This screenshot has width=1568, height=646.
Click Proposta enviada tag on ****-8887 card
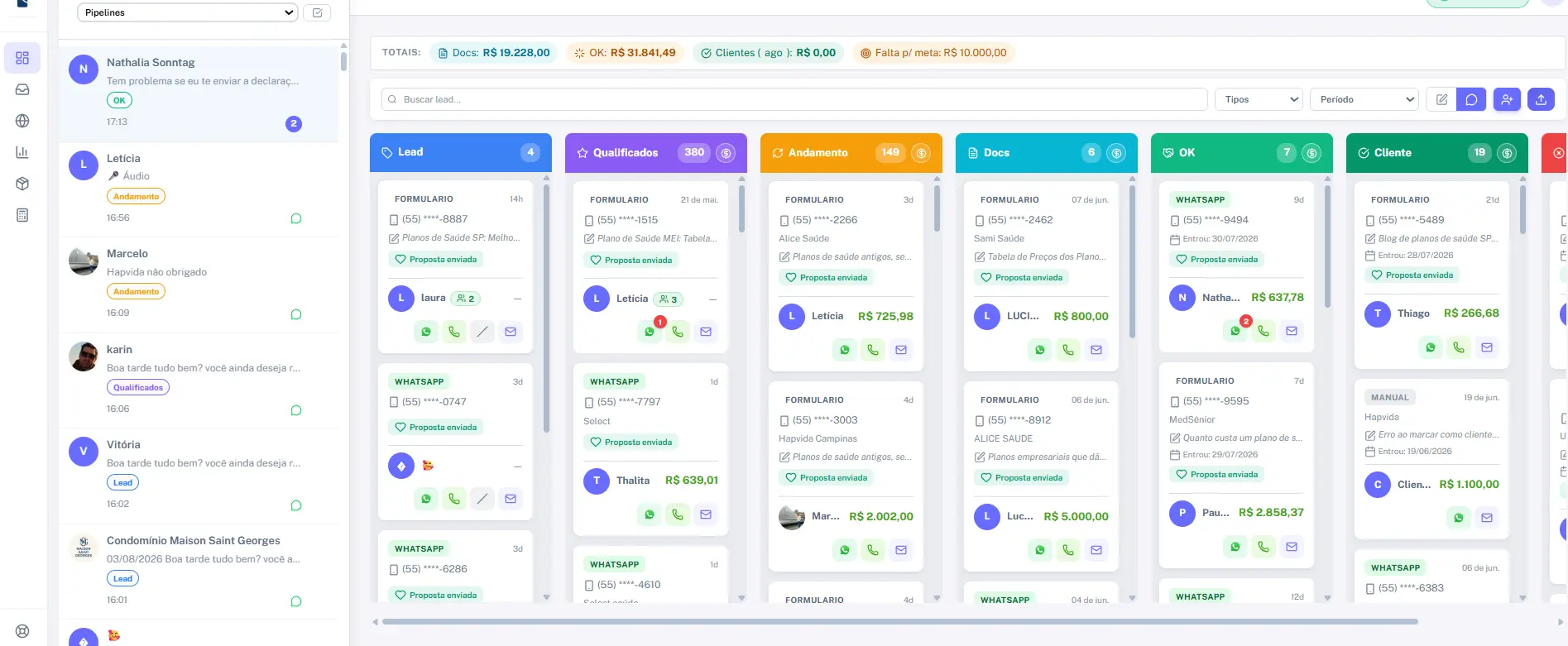(436, 260)
